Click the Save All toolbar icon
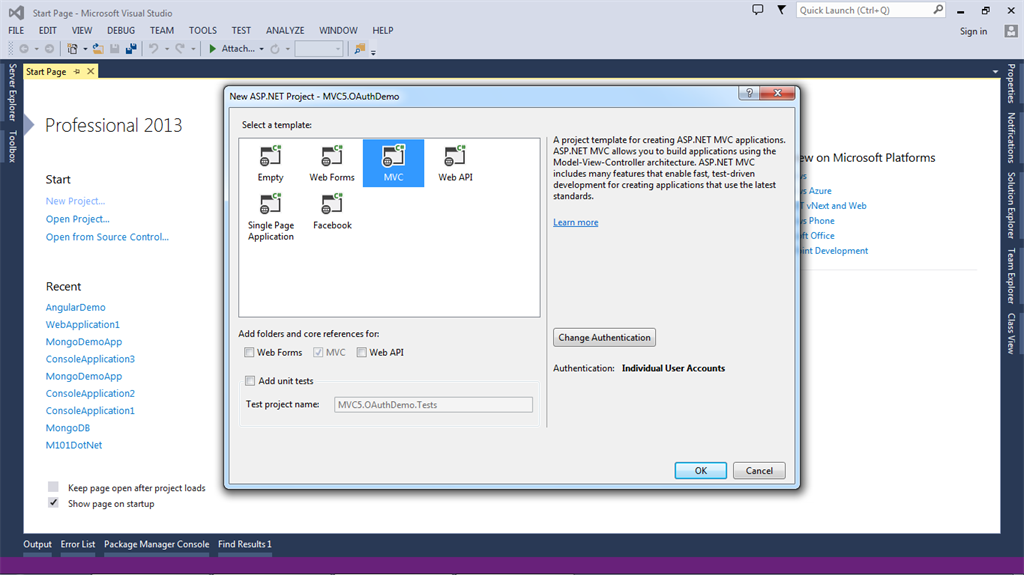The width and height of the screenshot is (1024, 575). pos(131,49)
